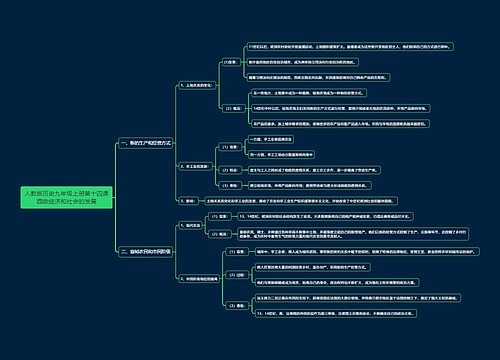This screenshot has width=500, height=360.
Task: Select the green root node of the mind map
Action: 67,197
